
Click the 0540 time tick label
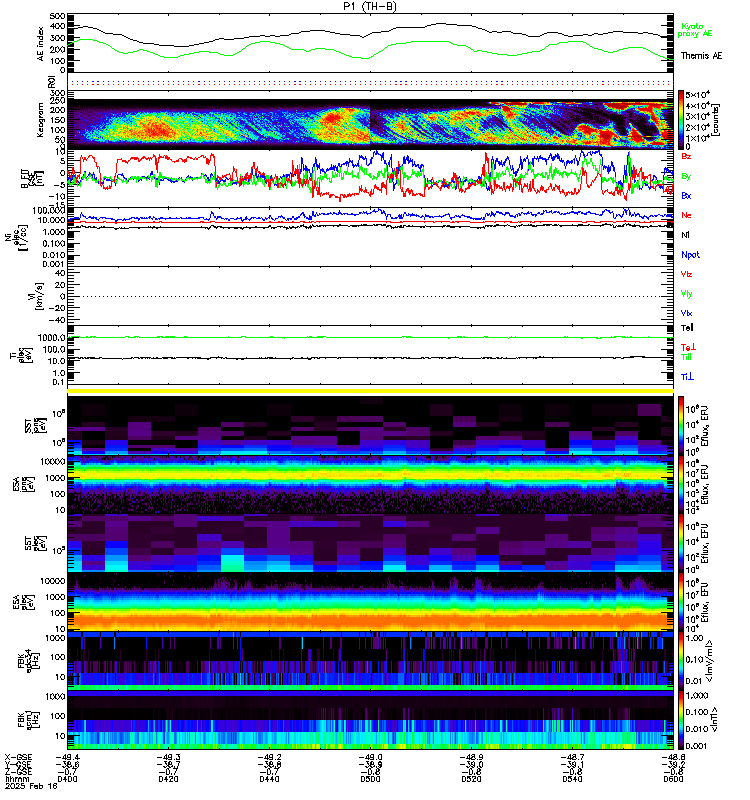tap(572, 779)
